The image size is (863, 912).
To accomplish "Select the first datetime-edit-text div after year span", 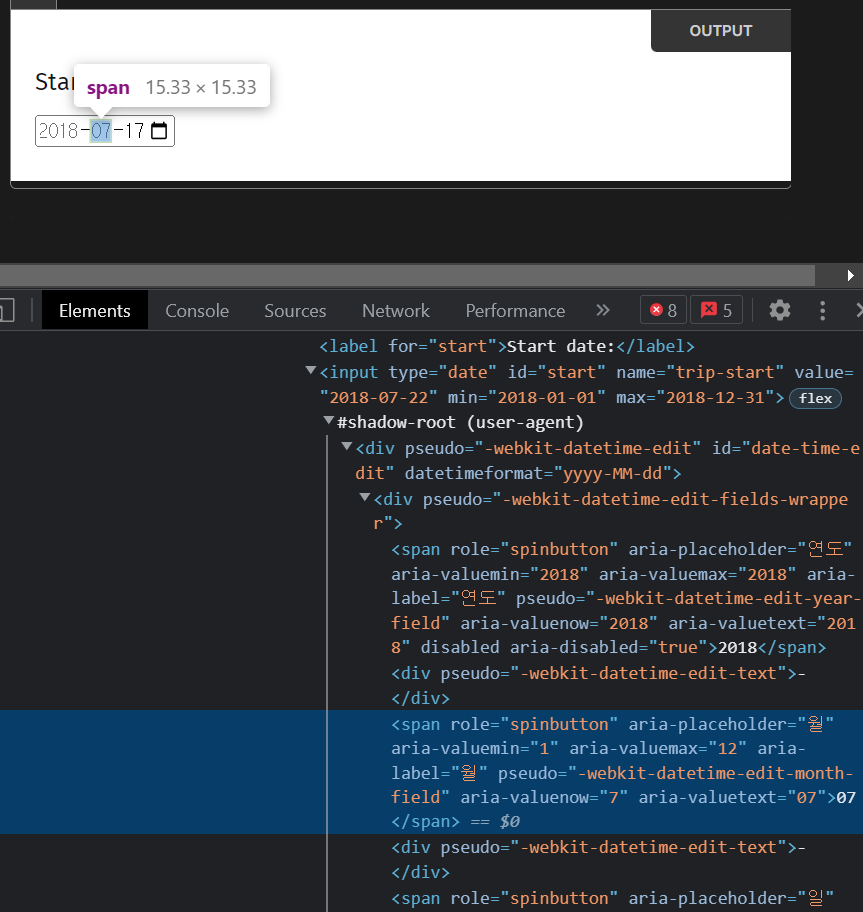I will [598, 685].
